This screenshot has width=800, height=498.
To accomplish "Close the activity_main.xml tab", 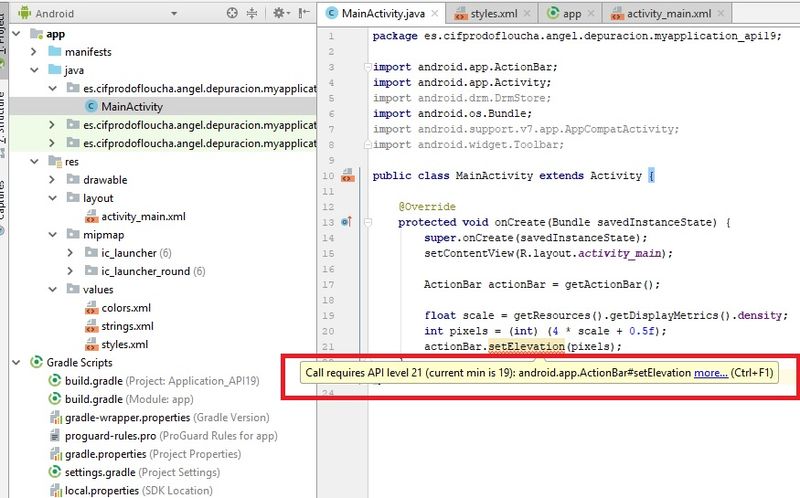I will 720,14.
